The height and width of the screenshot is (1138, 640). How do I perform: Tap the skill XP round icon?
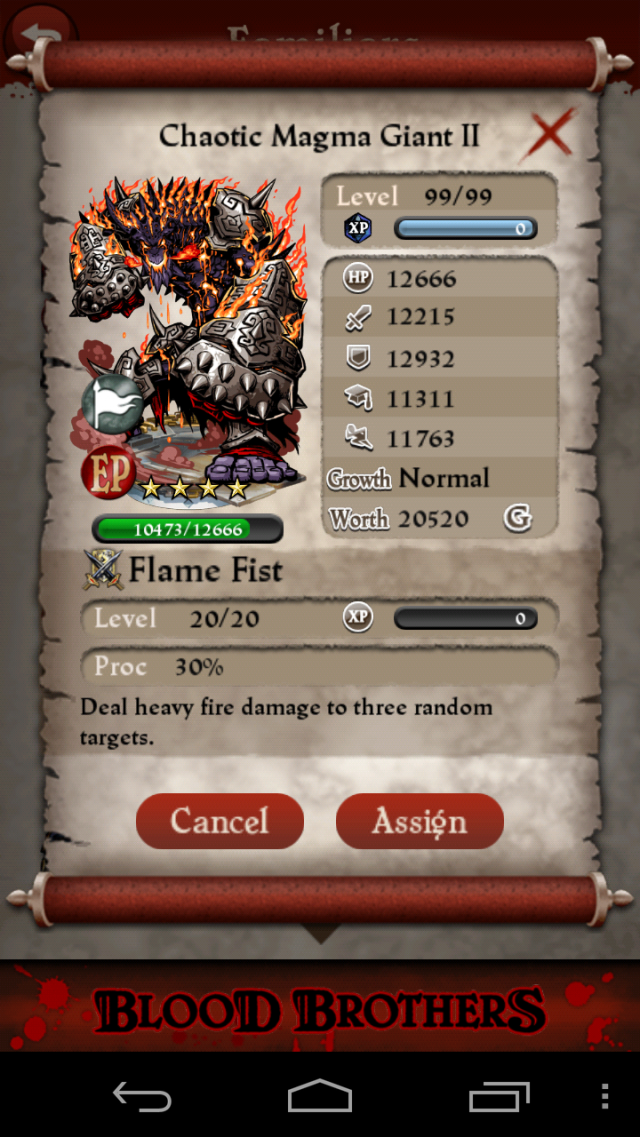click(x=357, y=618)
